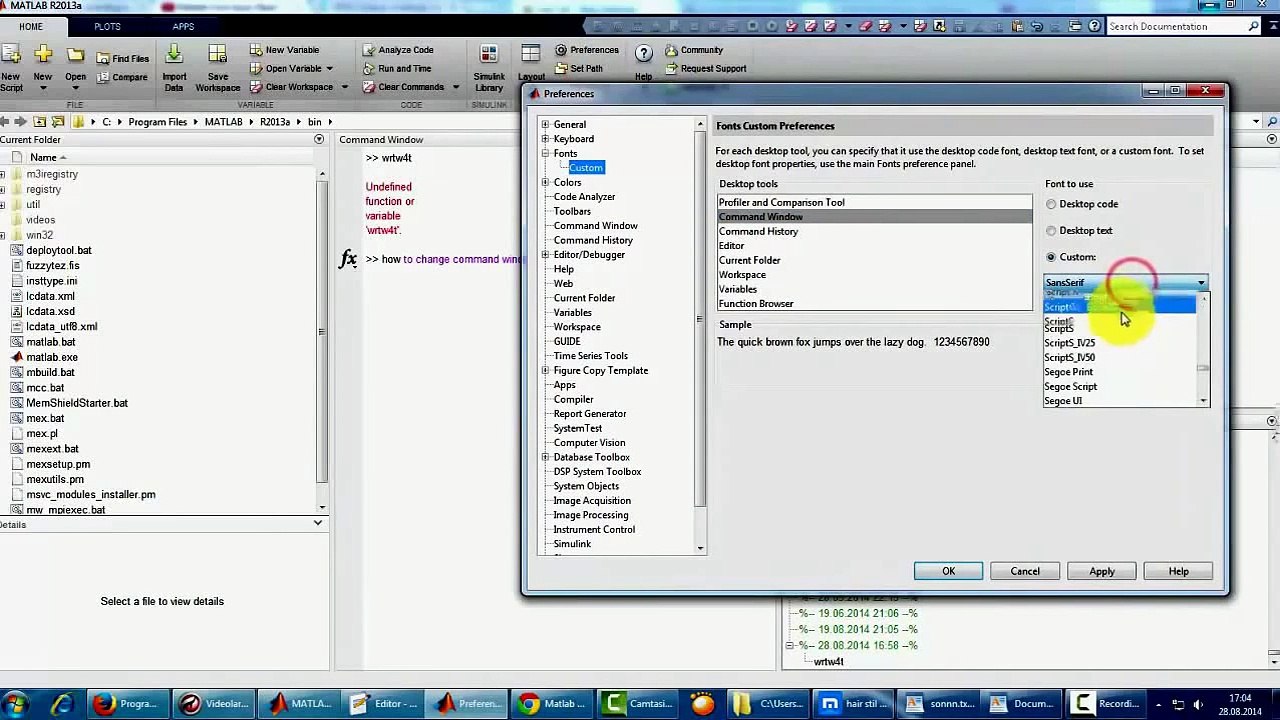Viewport: 1280px width, 720px height.
Task: Click the Request Support icon
Action: pos(672,68)
